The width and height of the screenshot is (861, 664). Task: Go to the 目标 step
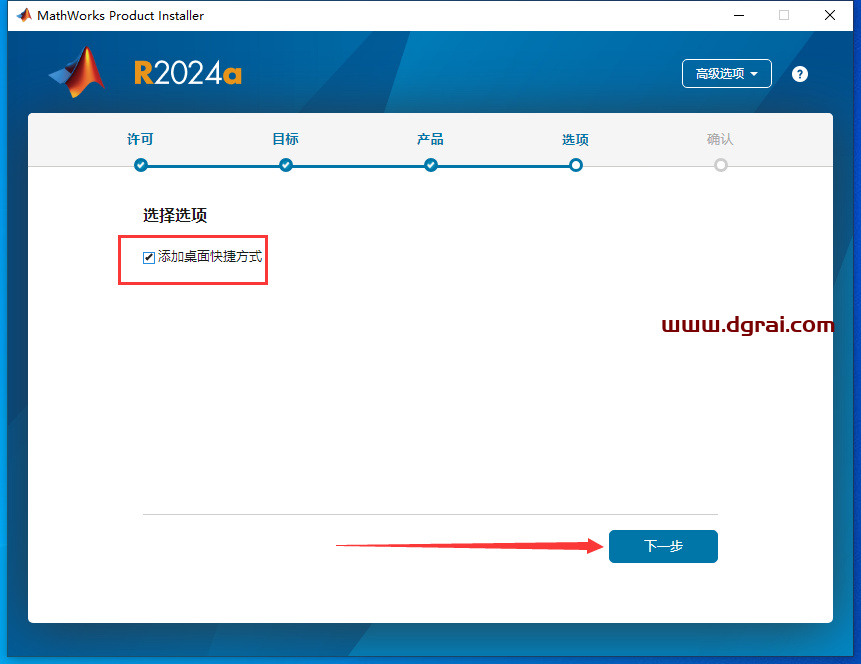point(286,139)
